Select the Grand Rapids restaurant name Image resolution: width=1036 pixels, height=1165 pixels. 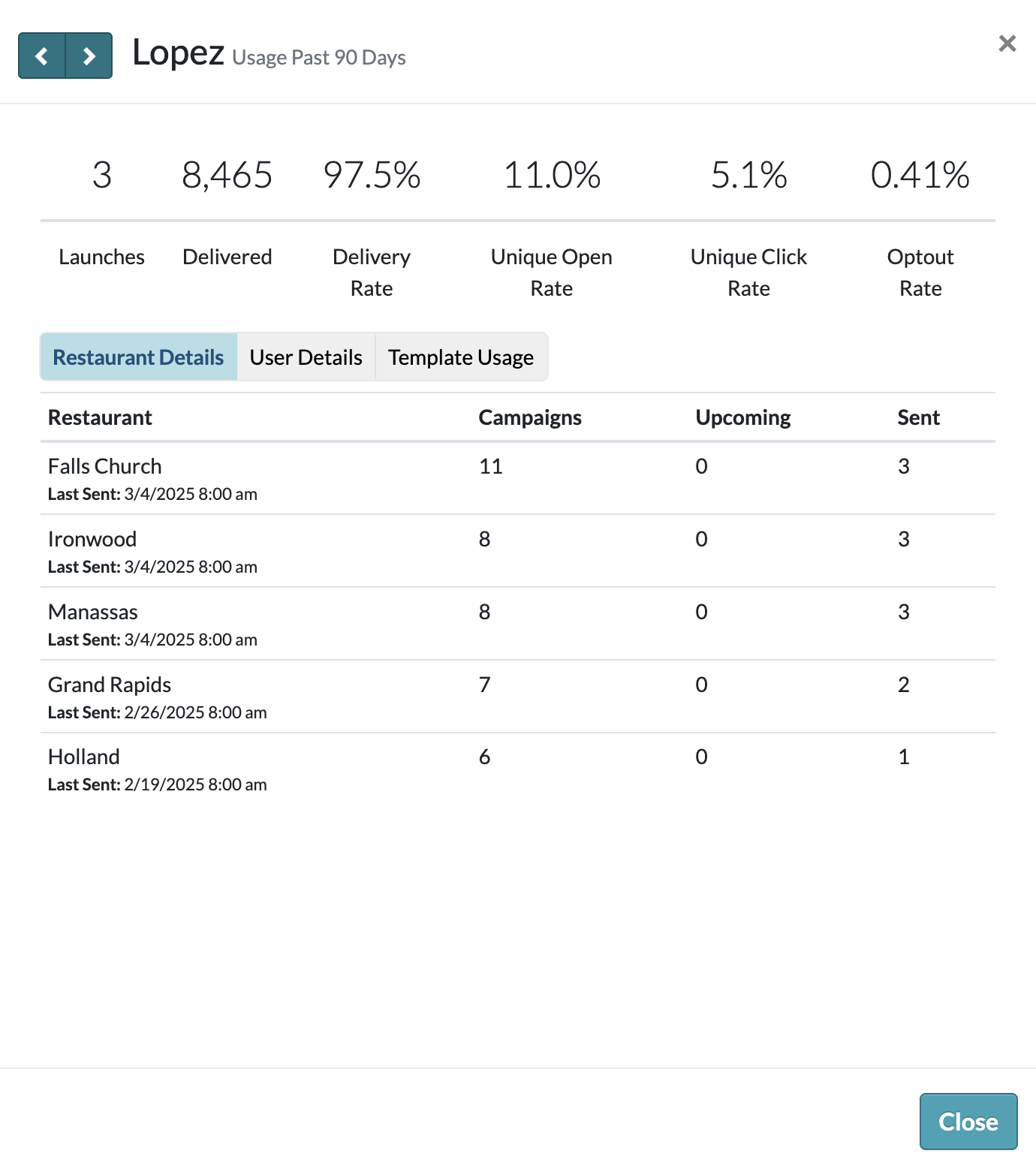click(x=110, y=685)
